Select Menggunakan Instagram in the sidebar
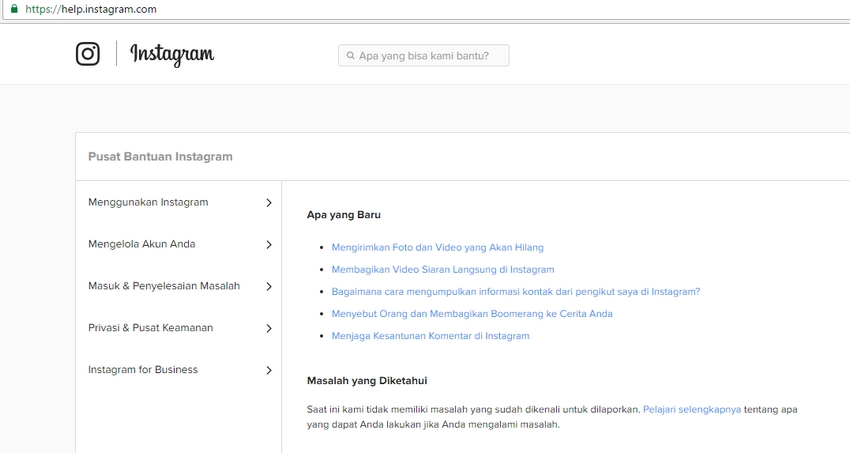 [x=148, y=202]
